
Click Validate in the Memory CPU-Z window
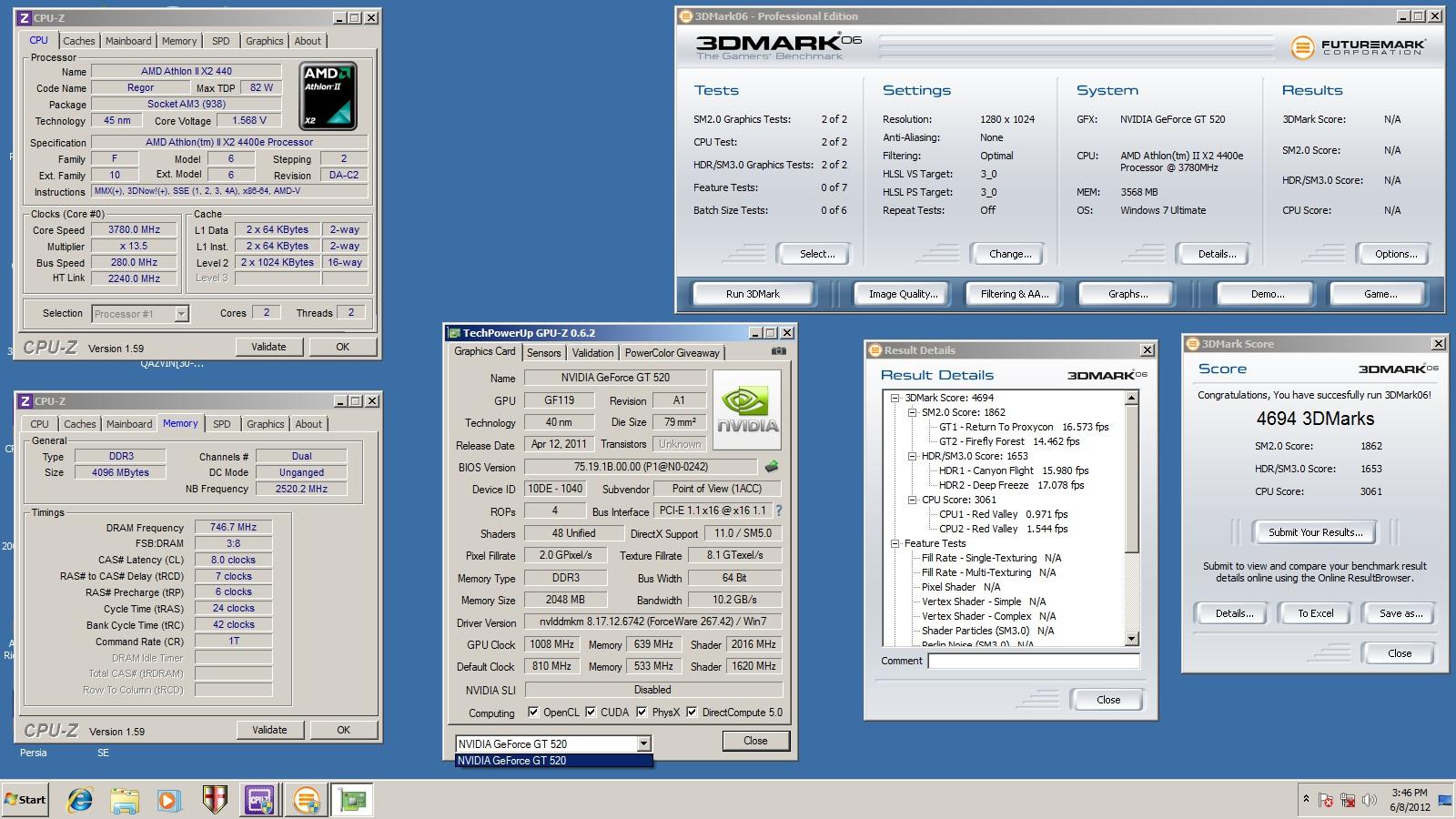pos(269,730)
